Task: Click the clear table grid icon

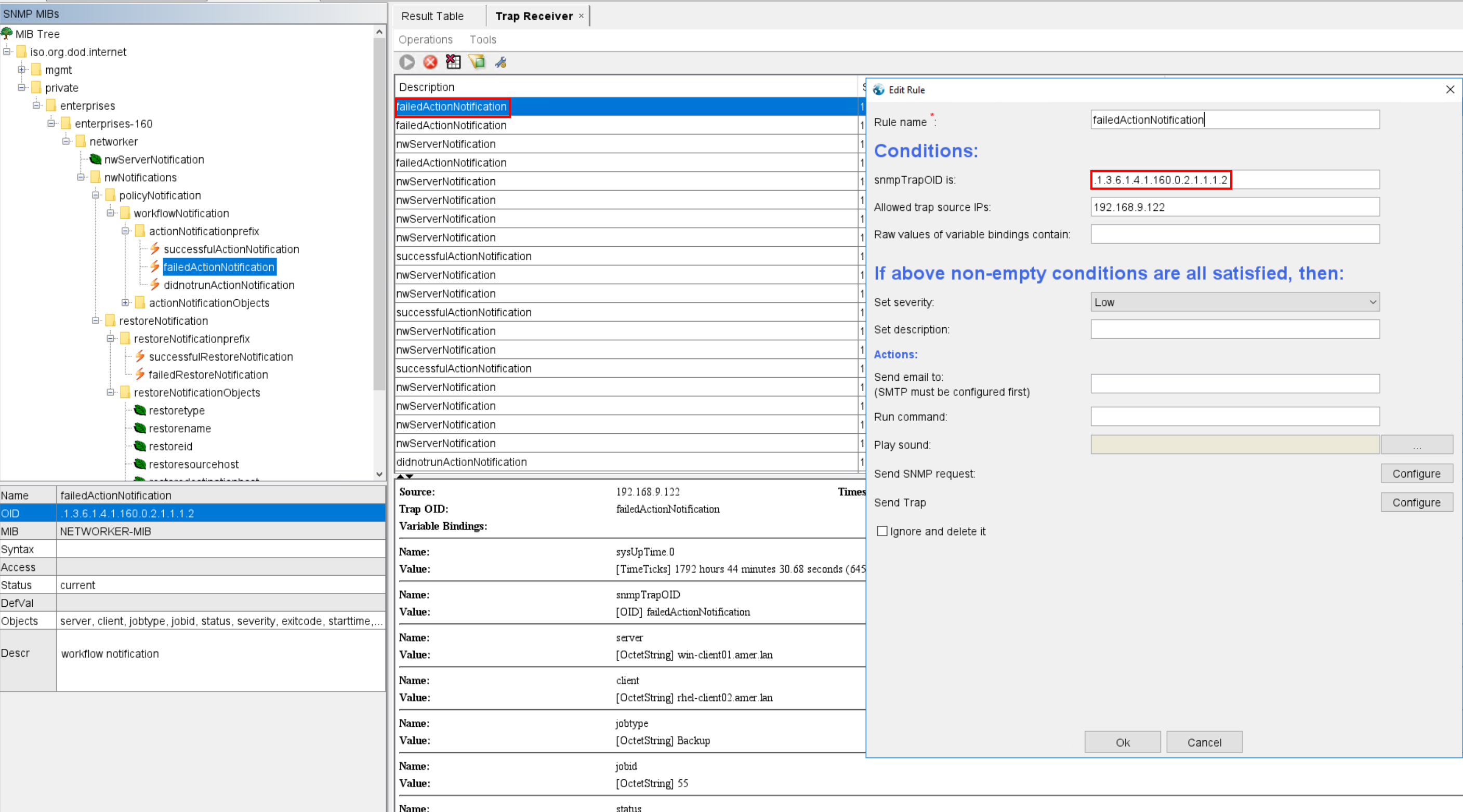Action: (453, 62)
